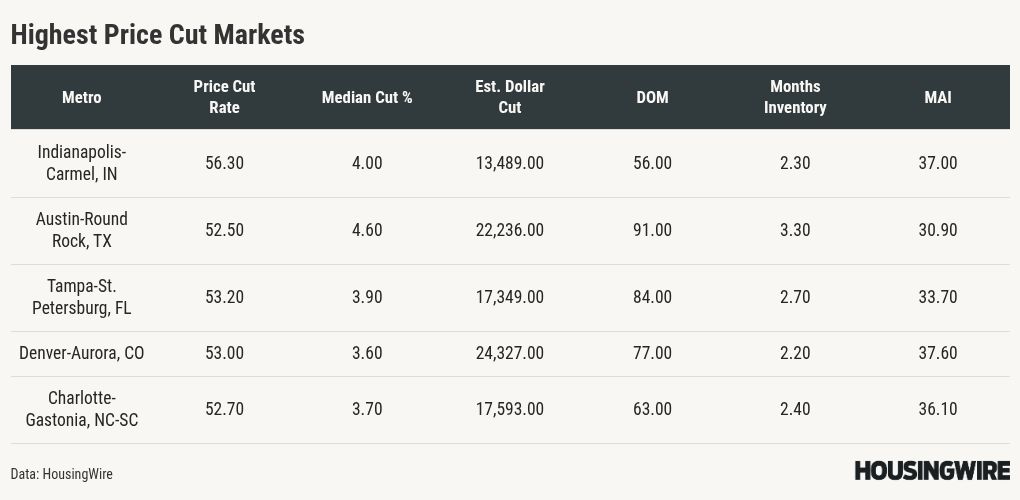This screenshot has height=500, width=1020.
Task: Select the MAI column header
Action: coord(938,97)
